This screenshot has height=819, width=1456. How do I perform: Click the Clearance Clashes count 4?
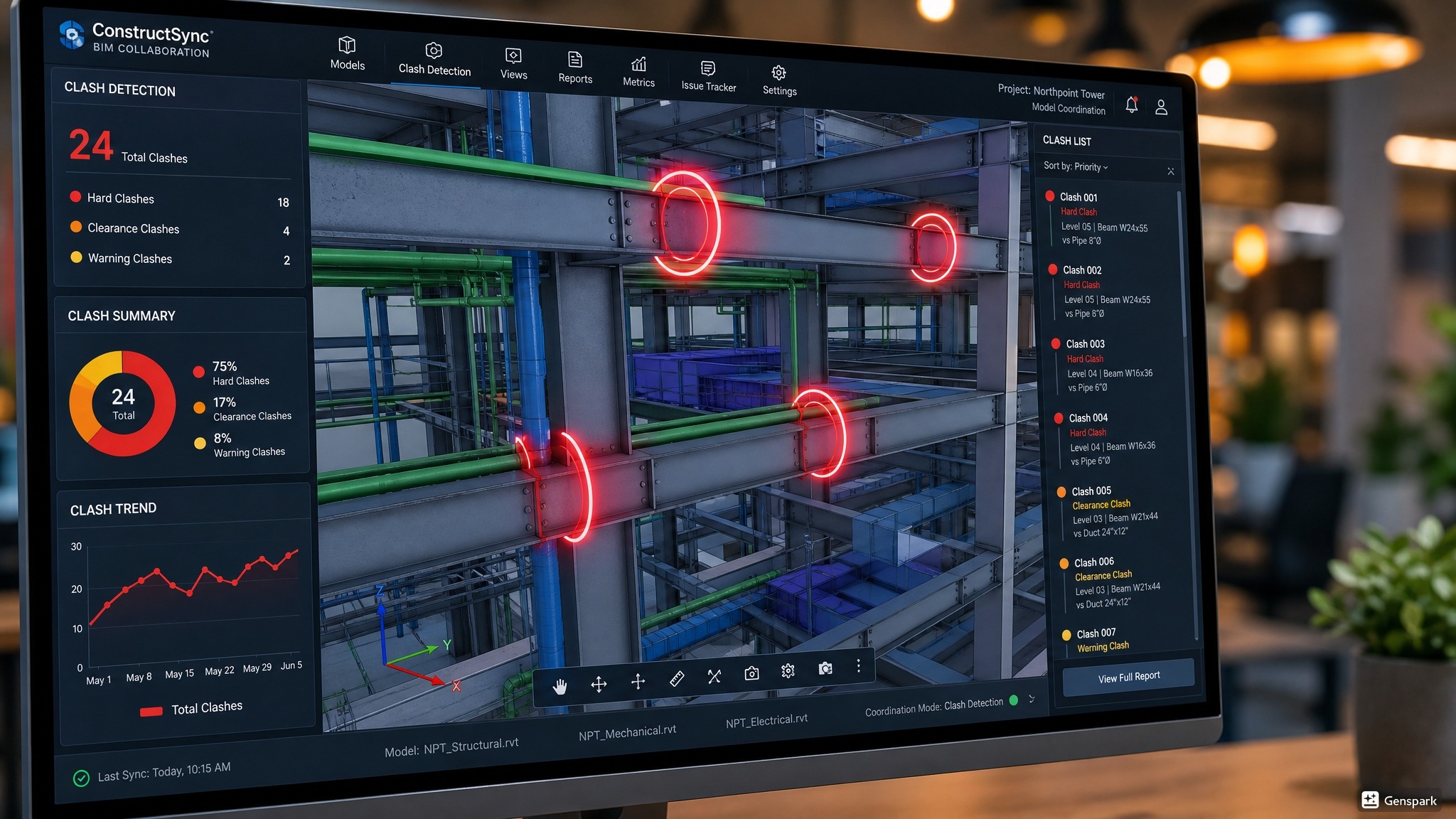tap(286, 231)
